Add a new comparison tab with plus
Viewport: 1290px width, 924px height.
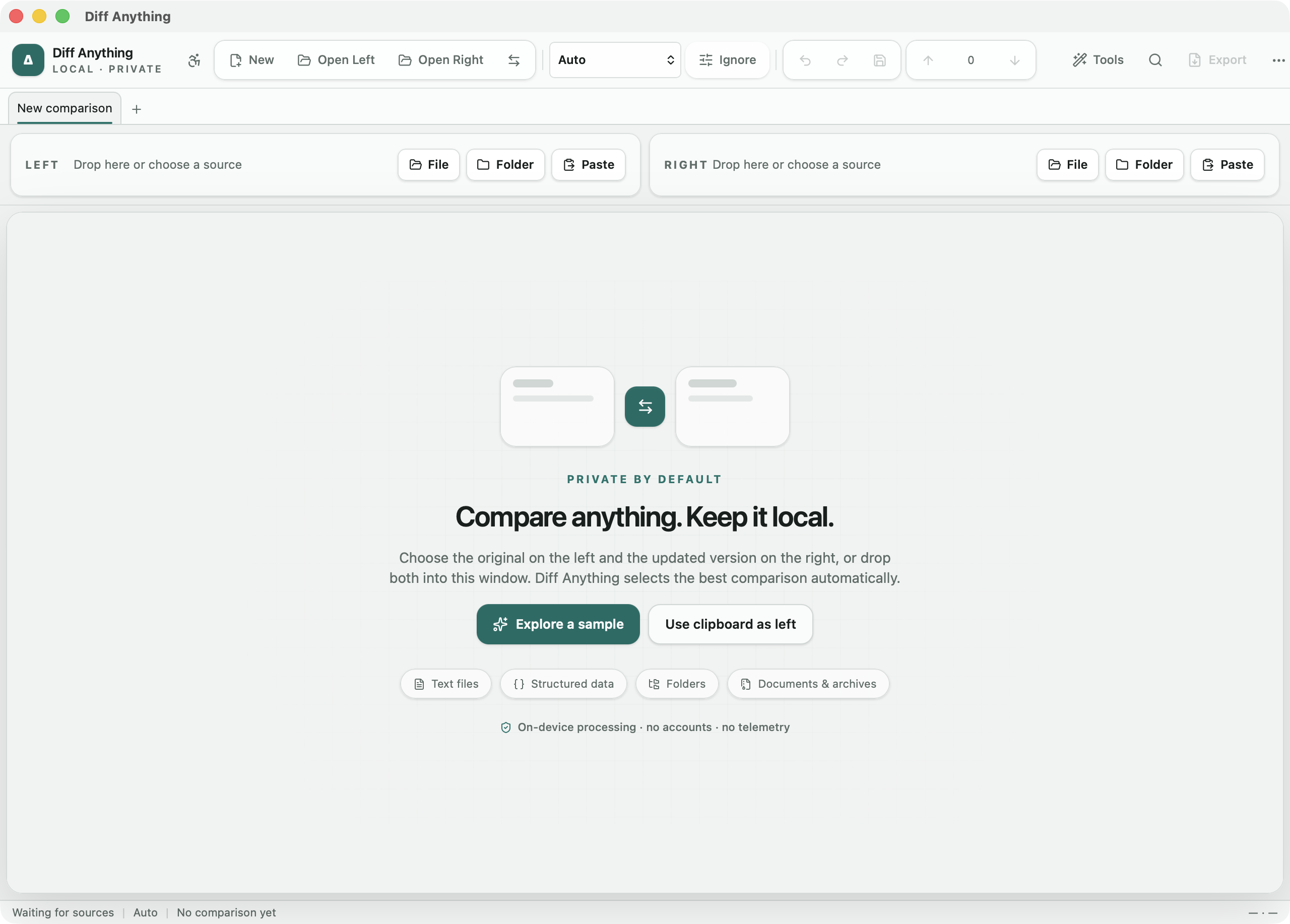coord(137,109)
